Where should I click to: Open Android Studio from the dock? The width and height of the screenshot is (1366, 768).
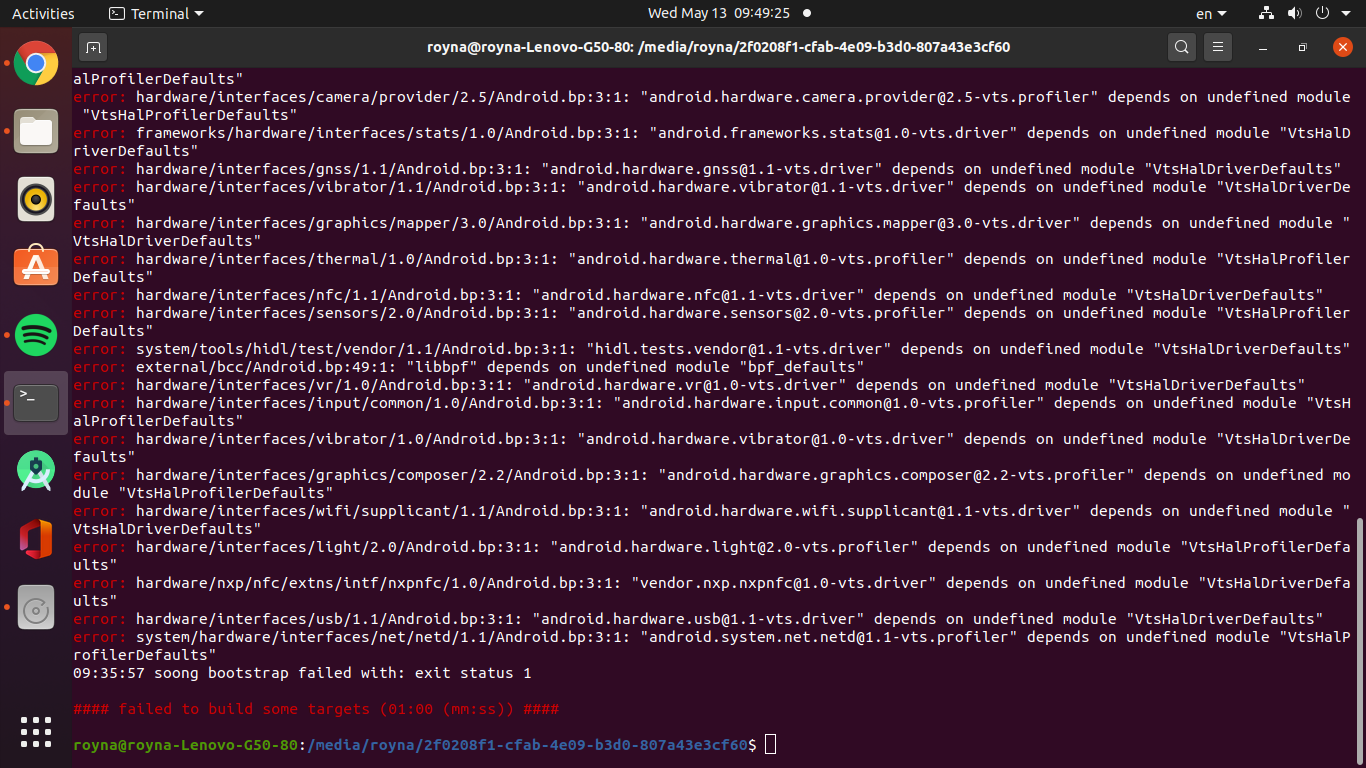[x=35, y=471]
